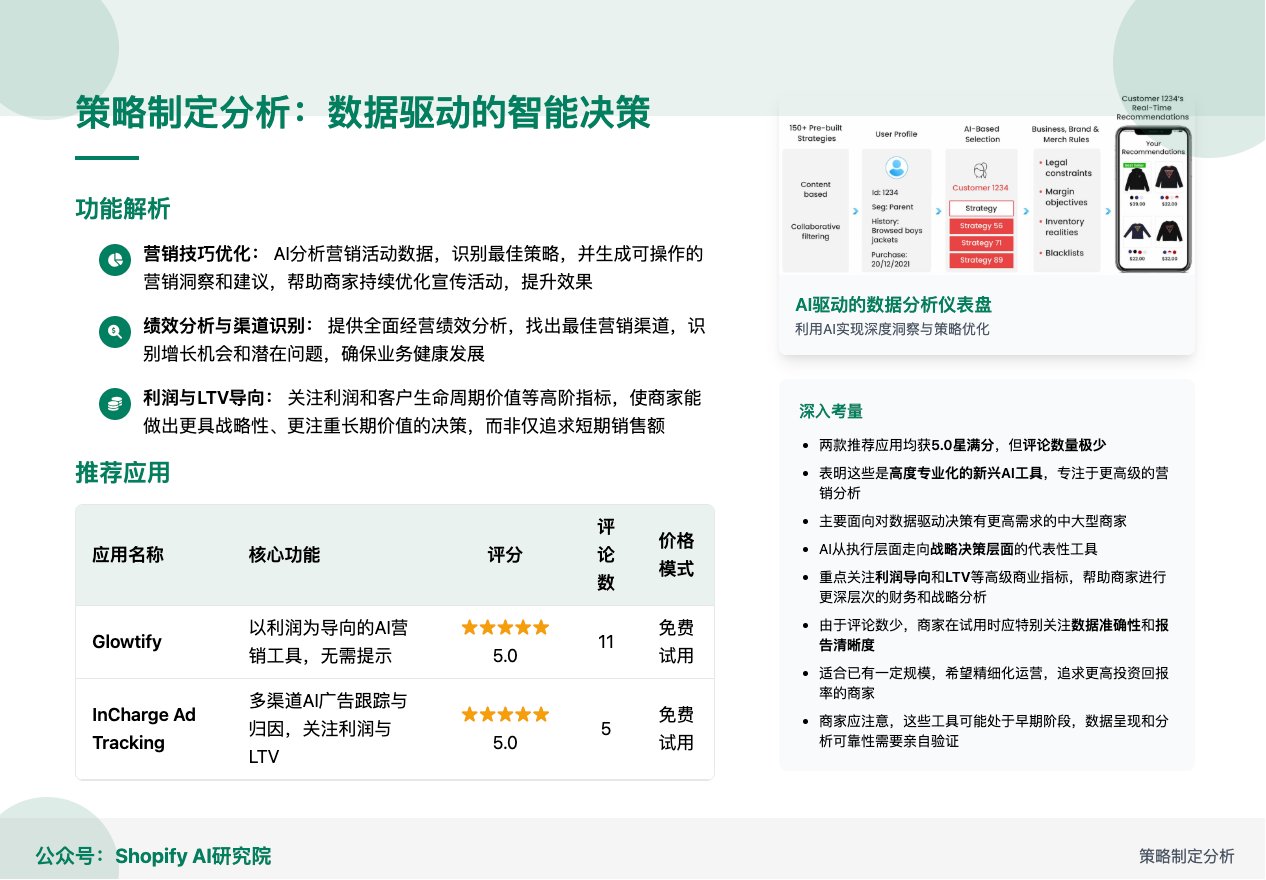The height and width of the screenshot is (880, 1266).
Task: Click the caption AI驱动的数据分析仪表盘
Action: coord(893,304)
